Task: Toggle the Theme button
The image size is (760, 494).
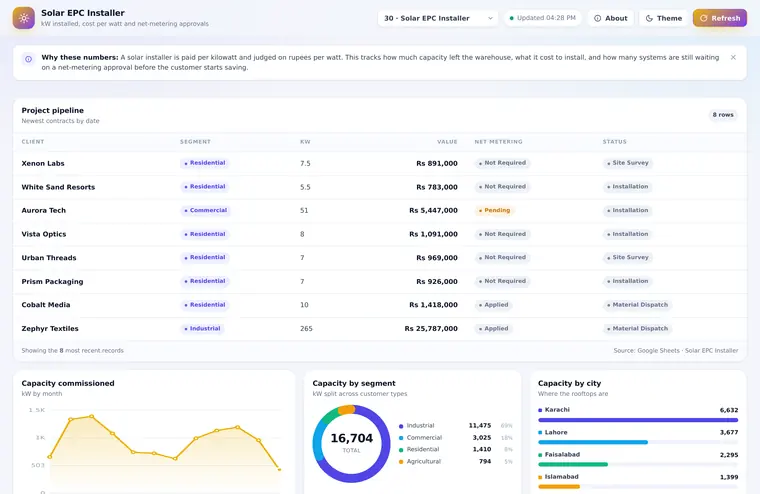Action: pyautogui.click(x=664, y=18)
